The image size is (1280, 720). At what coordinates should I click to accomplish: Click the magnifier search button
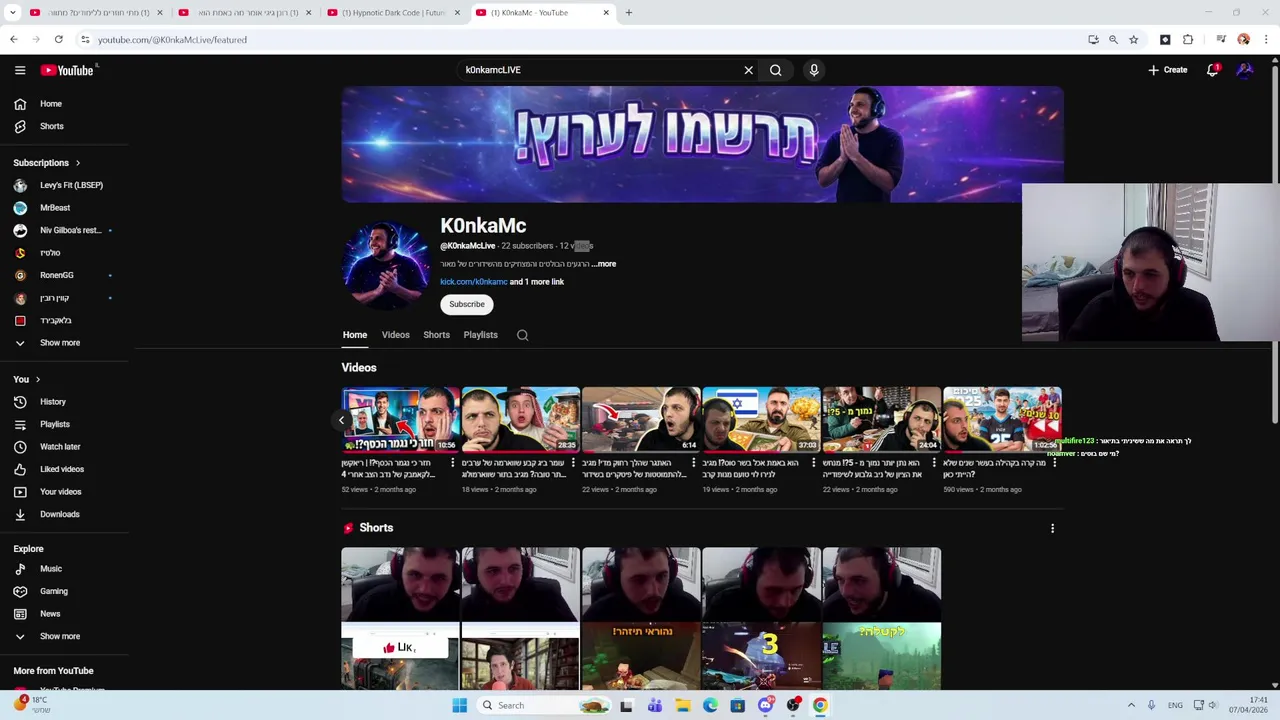pos(775,70)
